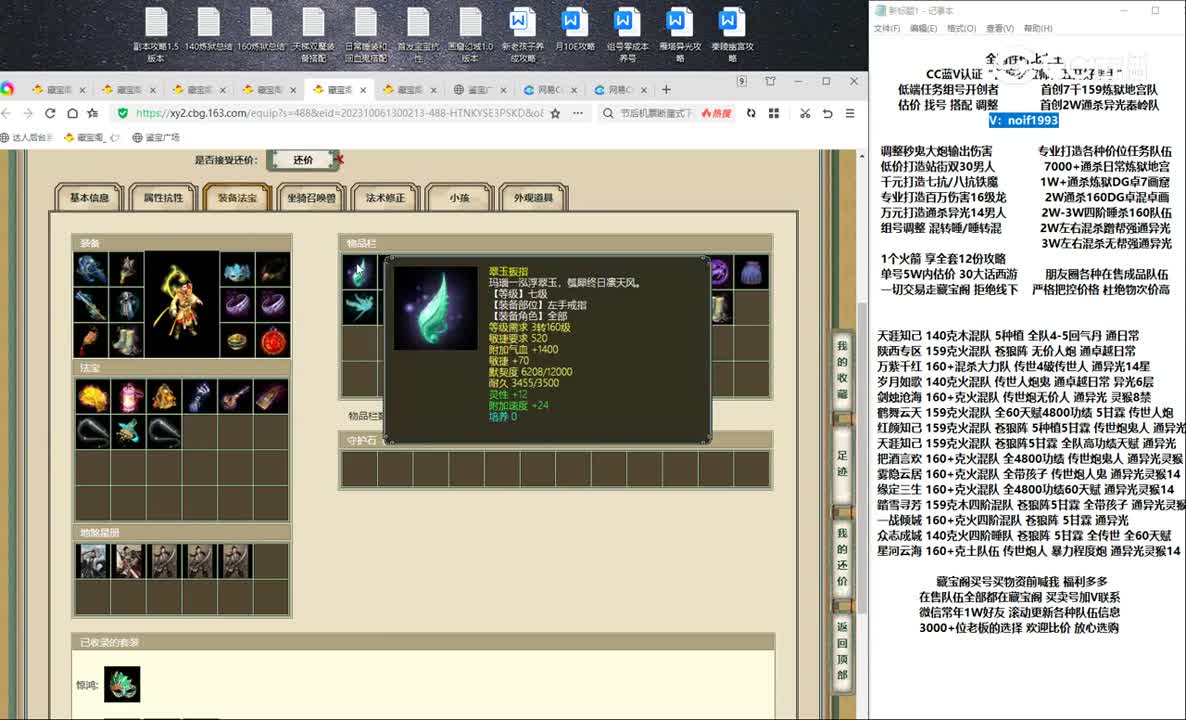Viewport: 1186px width, 720px height.
Task: Click the 热搜 hot search label
Action: [x=716, y=113]
